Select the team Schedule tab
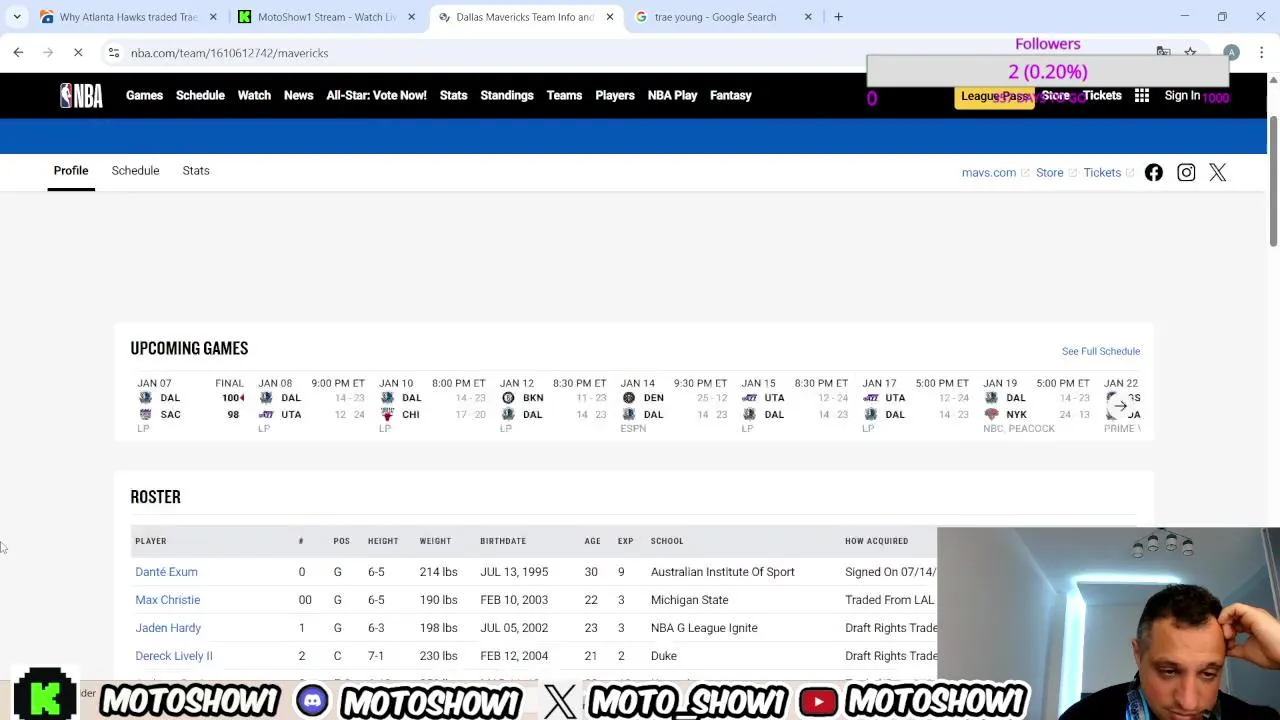1280x720 pixels. click(x=135, y=170)
